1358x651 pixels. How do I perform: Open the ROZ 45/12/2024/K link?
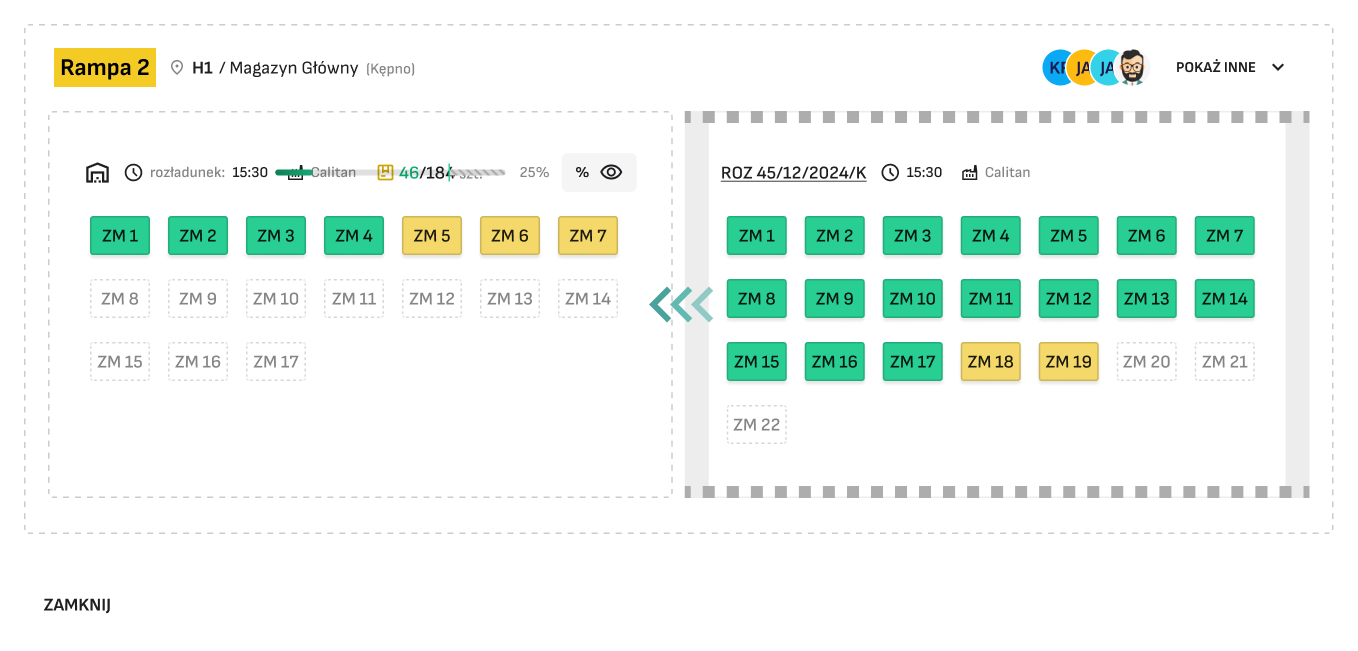coord(794,173)
